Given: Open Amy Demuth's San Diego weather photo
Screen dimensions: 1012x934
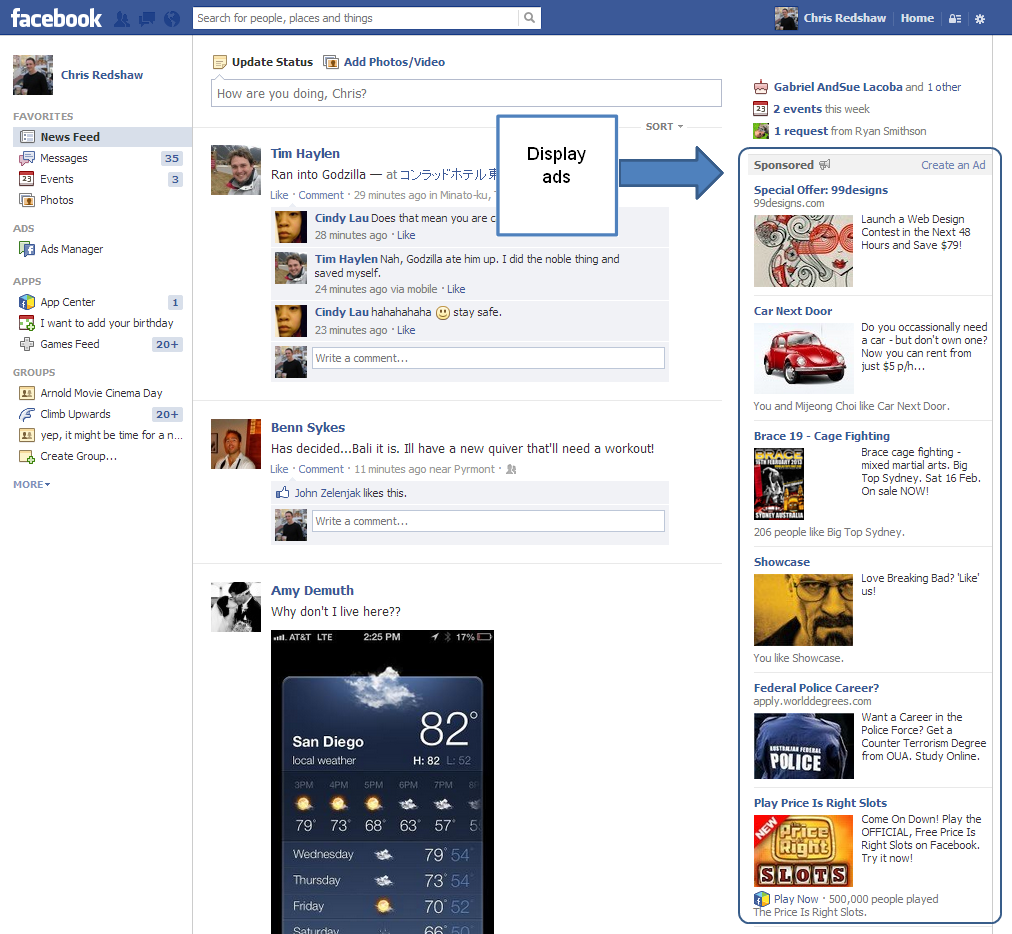Looking at the screenshot, I should 383,782.
